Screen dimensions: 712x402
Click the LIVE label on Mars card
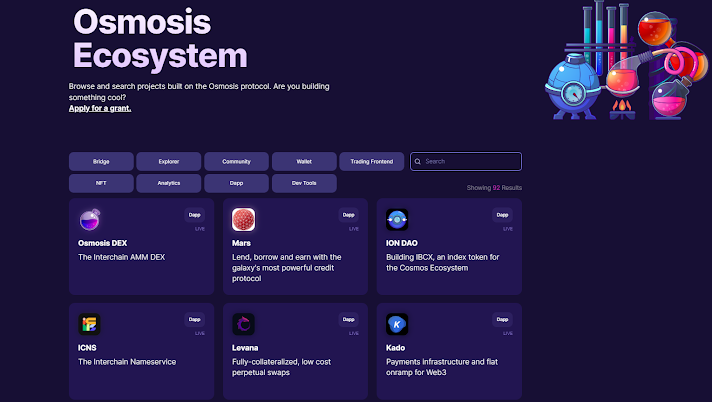click(354, 229)
